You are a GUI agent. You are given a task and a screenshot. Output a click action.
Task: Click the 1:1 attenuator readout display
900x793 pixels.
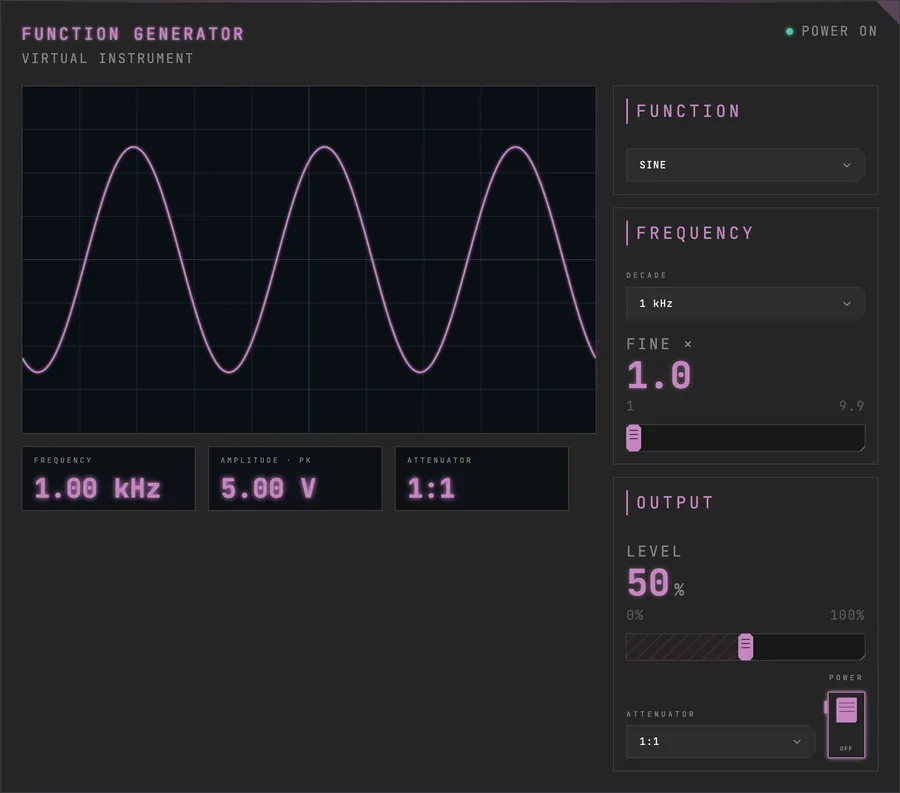pos(482,479)
